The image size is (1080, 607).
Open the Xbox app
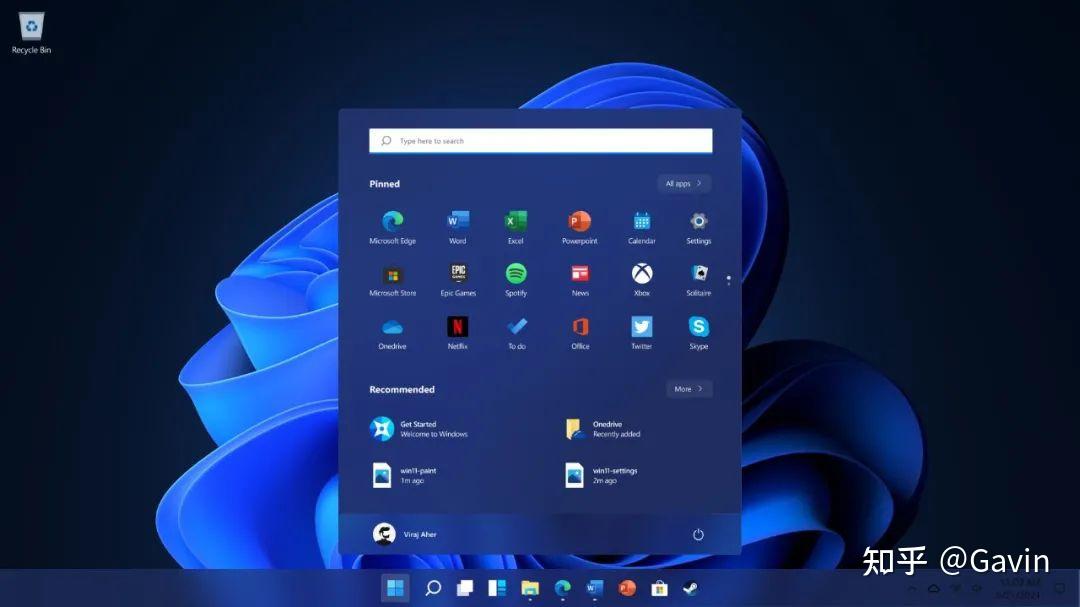(x=640, y=272)
